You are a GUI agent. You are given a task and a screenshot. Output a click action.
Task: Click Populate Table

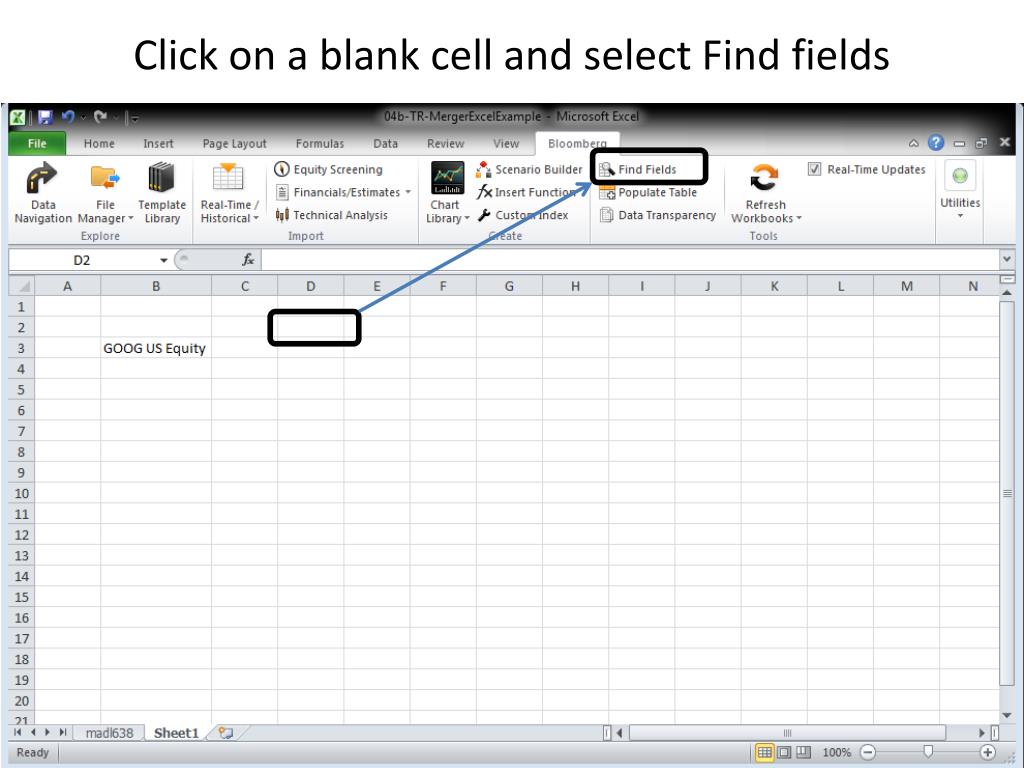point(648,192)
